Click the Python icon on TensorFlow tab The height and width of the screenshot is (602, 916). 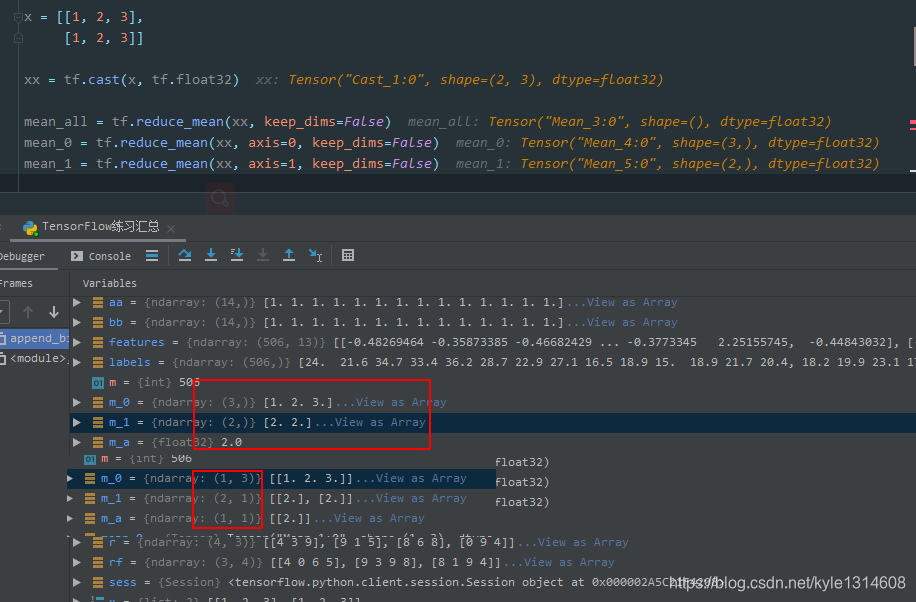click(x=30, y=227)
